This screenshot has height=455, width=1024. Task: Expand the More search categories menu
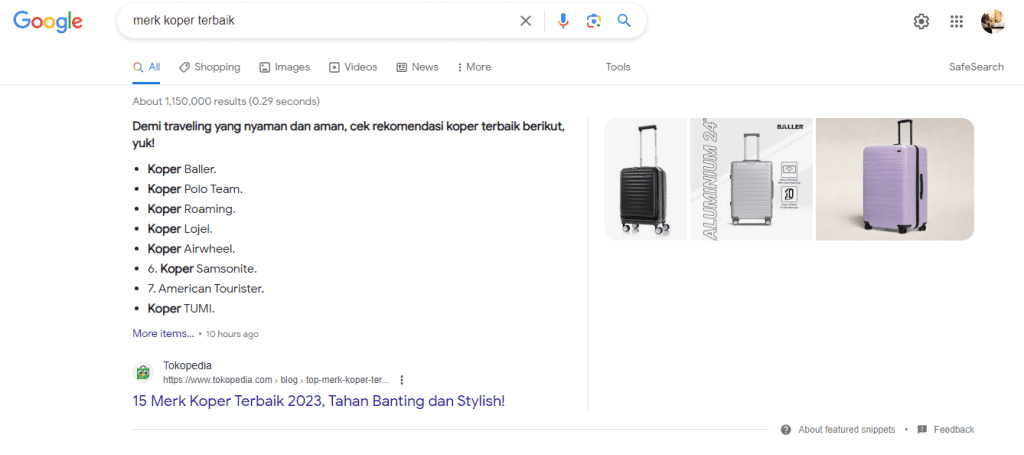[474, 67]
